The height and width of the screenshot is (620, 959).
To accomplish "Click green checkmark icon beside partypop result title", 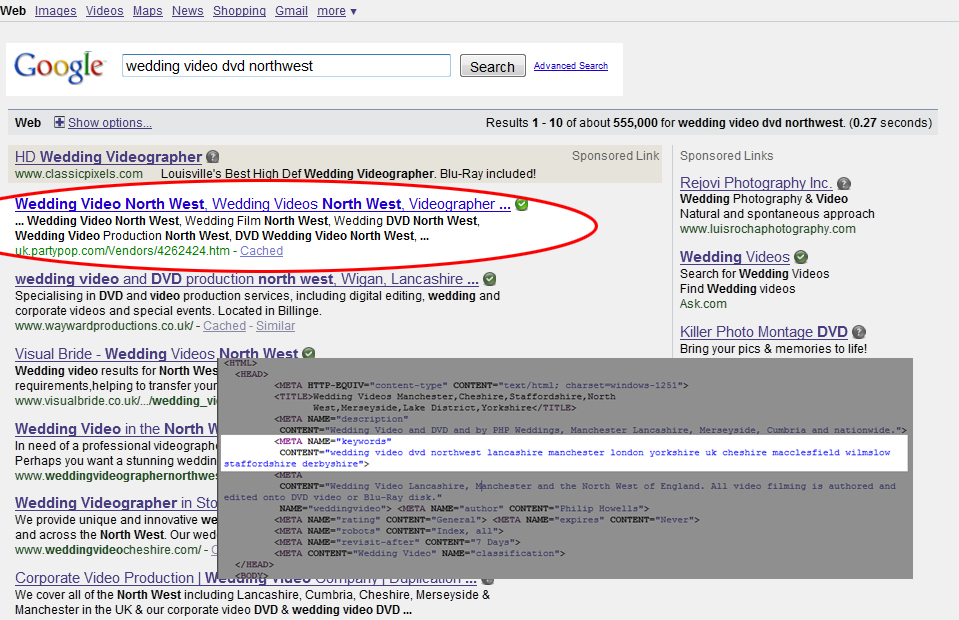I will (x=522, y=204).
